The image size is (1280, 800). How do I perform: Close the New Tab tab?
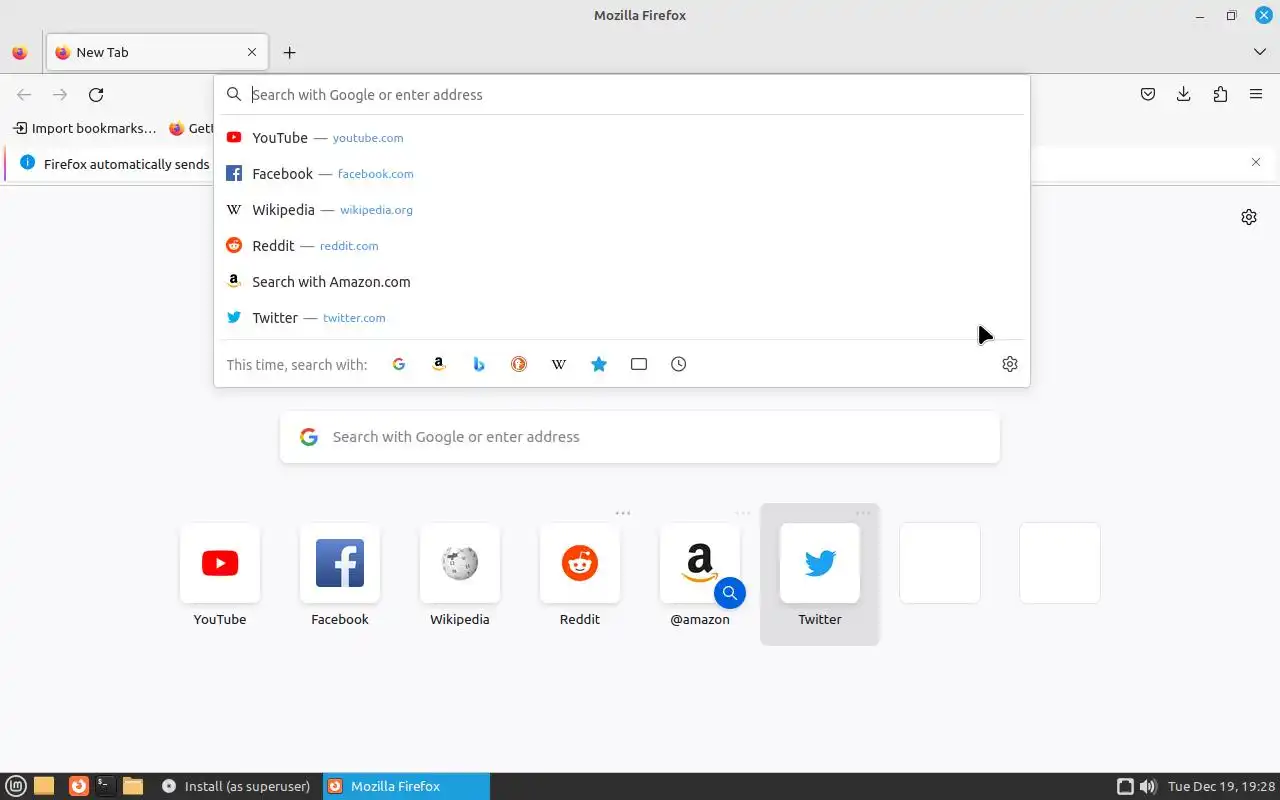[x=252, y=52]
